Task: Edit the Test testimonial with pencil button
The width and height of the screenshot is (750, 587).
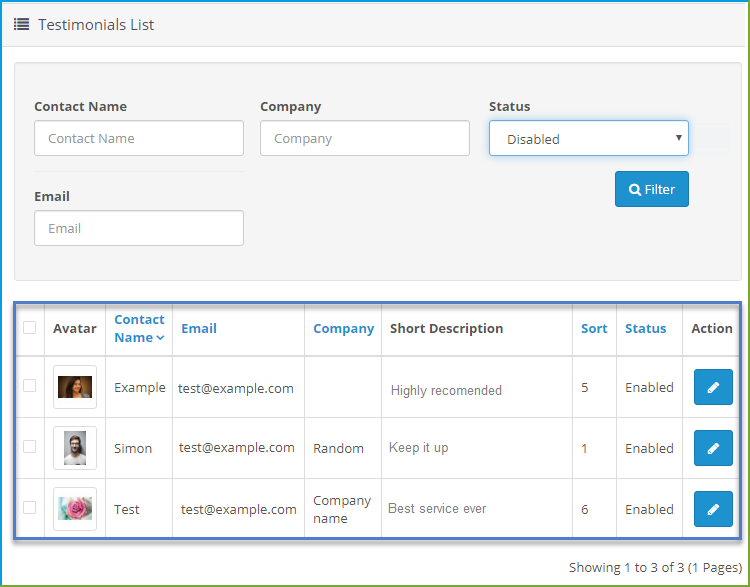Action: point(713,509)
